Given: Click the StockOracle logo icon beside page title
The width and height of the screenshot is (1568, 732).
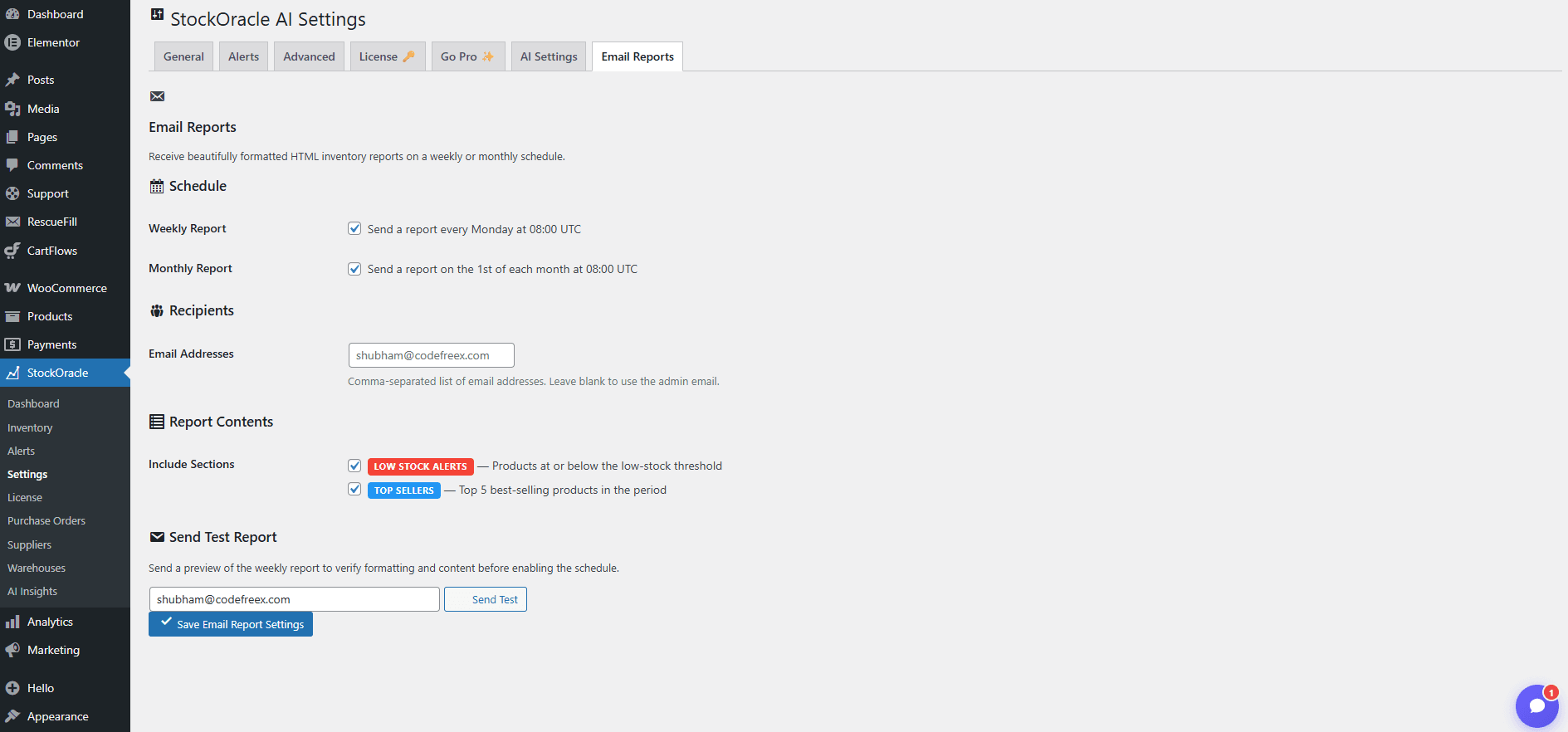Looking at the screenshot, I should pos(157,14).
